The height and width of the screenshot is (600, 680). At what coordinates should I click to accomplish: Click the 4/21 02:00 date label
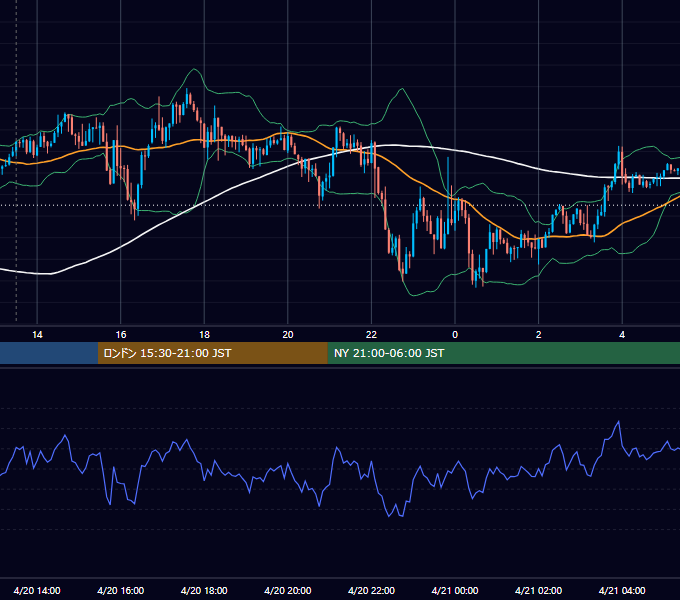(538, 590)
